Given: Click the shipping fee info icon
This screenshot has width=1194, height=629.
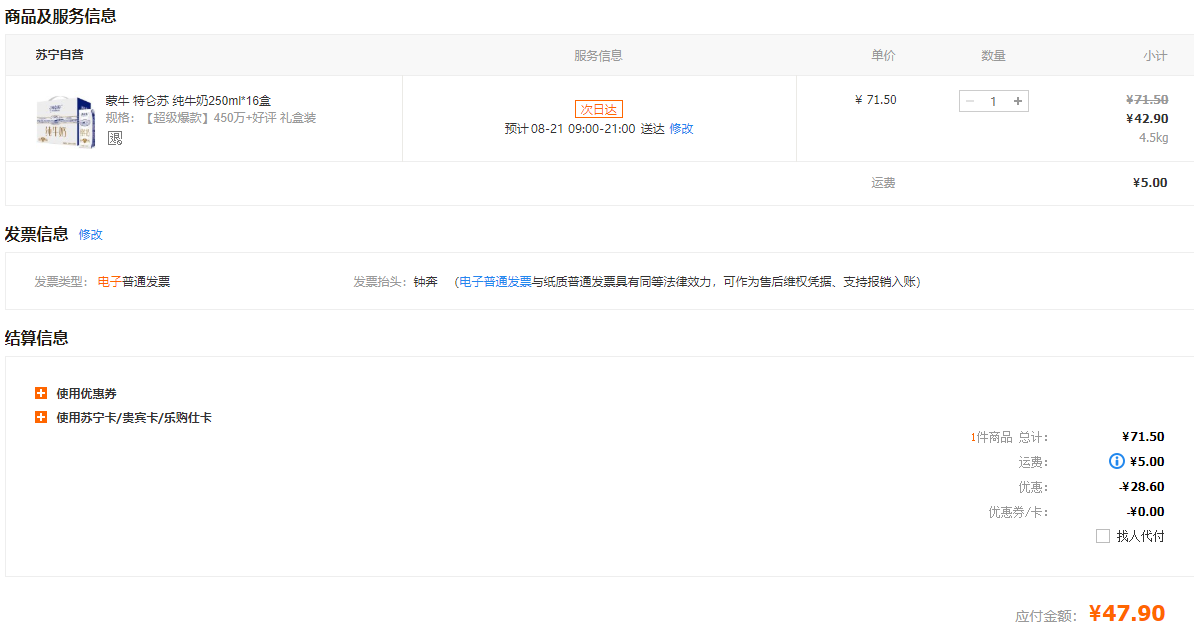Looking at the screenshot, I should (x=1116, y=461).
